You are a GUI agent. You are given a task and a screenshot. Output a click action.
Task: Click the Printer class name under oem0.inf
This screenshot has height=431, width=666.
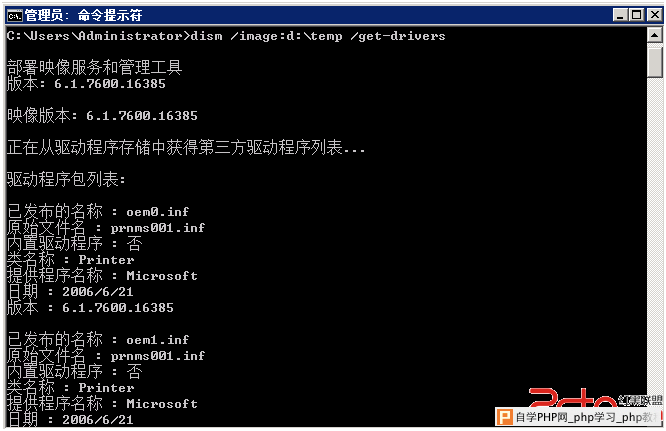[x=106, y=260]
